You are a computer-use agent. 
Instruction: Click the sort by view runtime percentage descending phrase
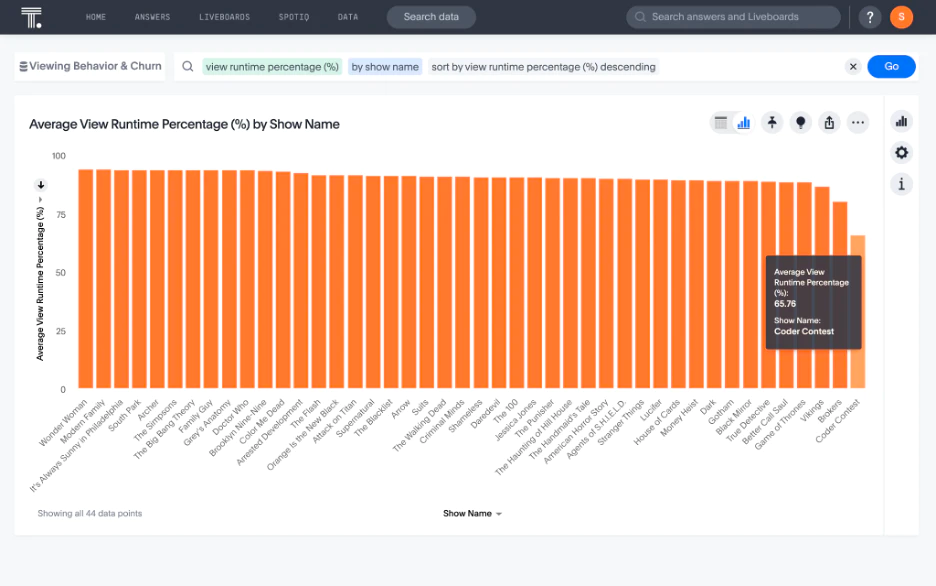543,67
